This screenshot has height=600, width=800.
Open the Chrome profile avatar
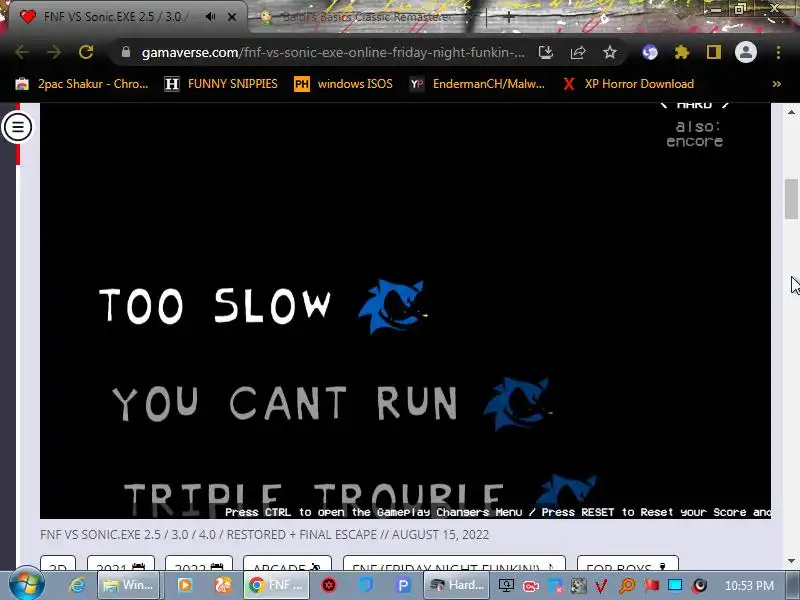coord(745,52)
